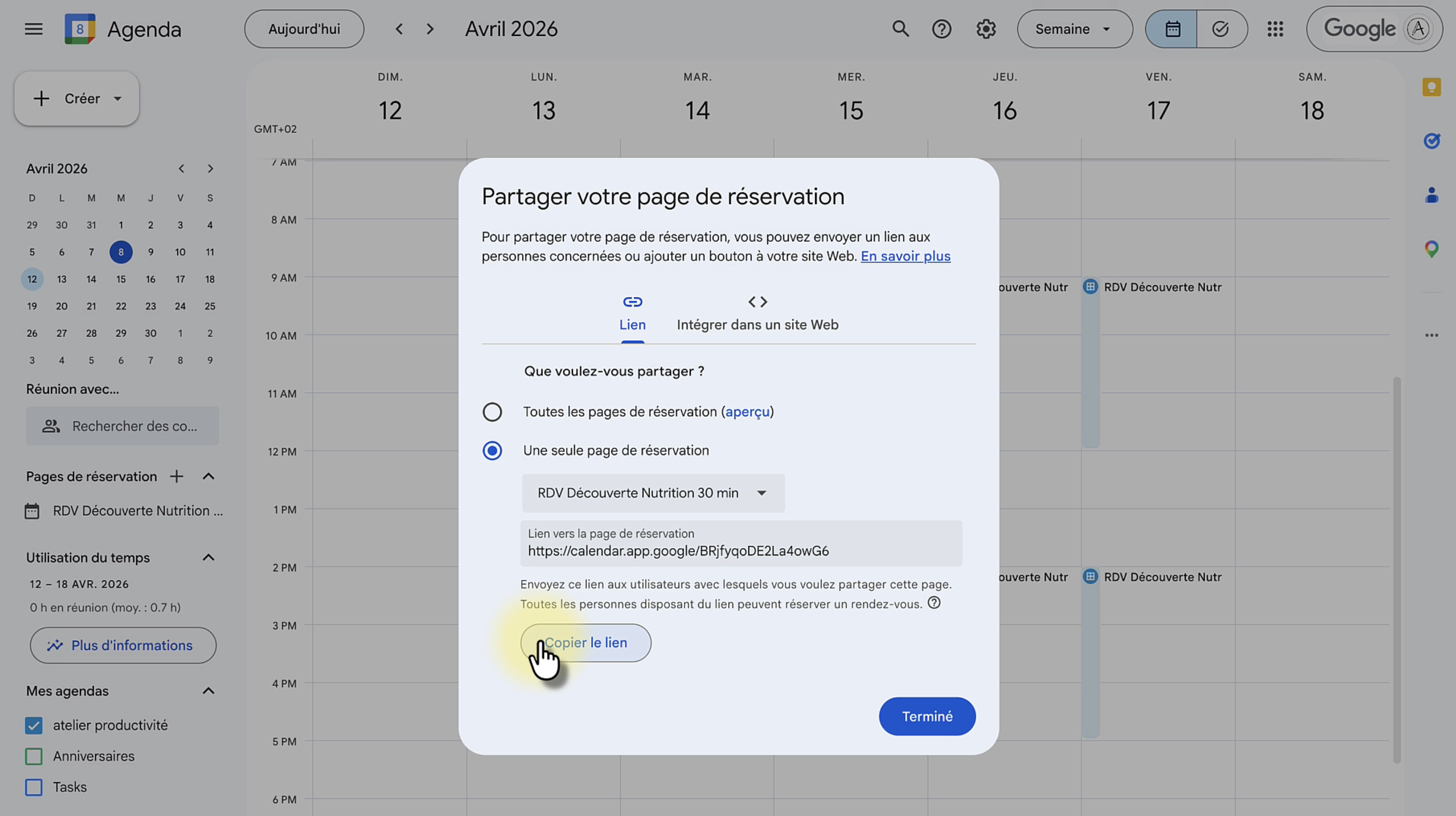Switch to the Tasks checkmark view
The image size is (1456, 816).
click(1221, 29)
